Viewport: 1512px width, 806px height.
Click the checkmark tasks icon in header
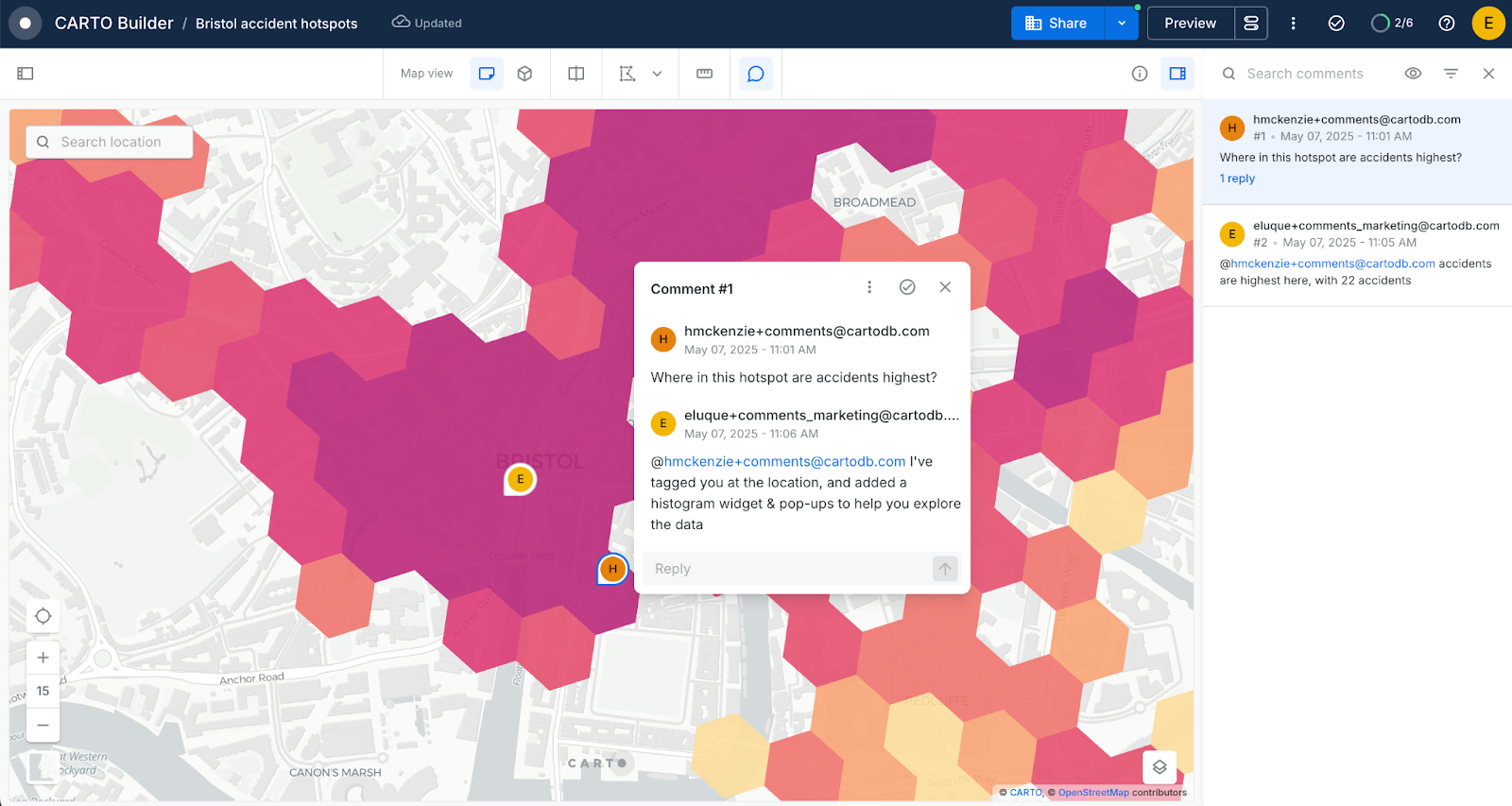pos(1336,23)
